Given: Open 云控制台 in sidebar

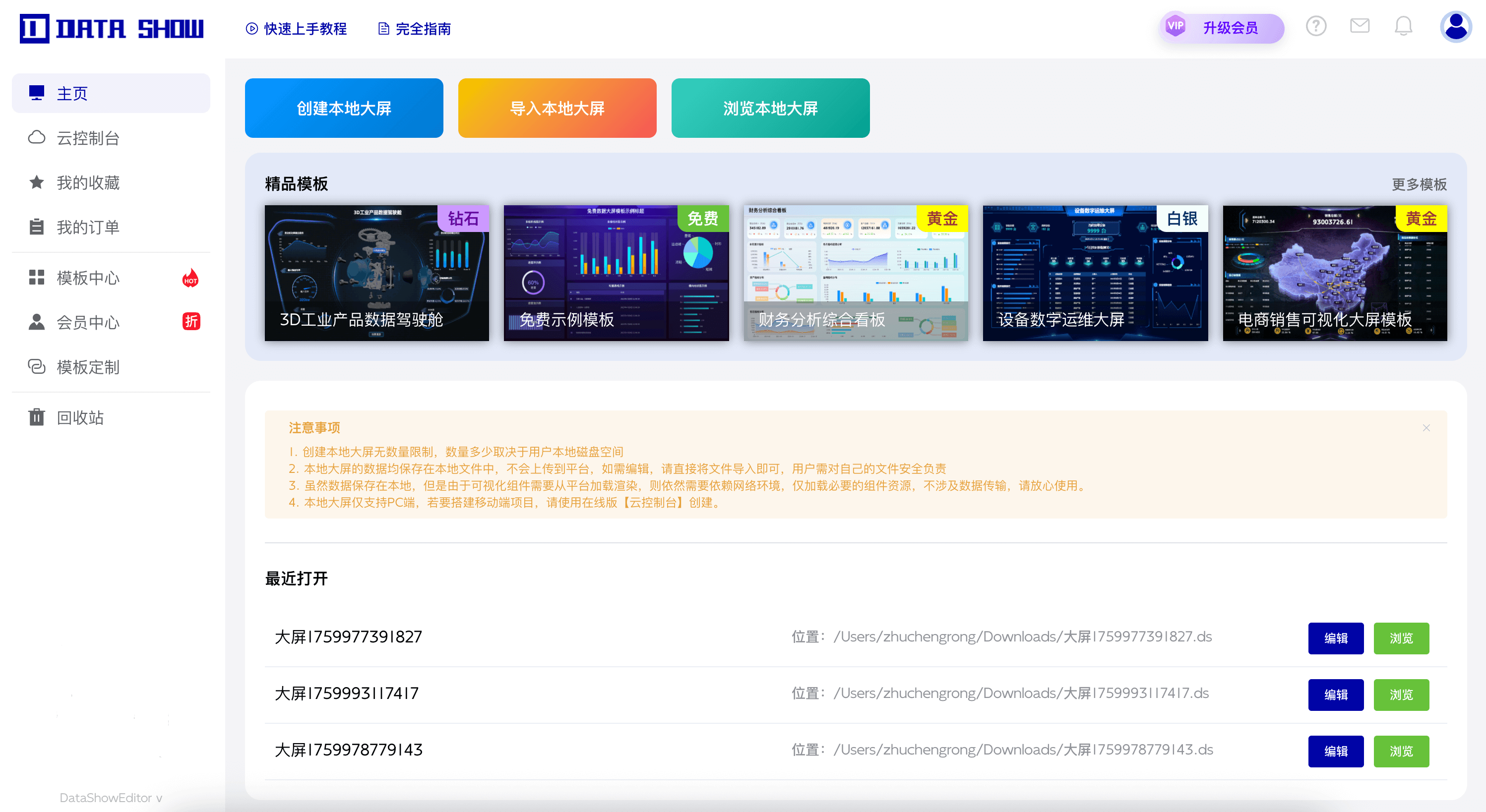Looking at the screenshot, I should pyautogui.click(x=88, y=138).
